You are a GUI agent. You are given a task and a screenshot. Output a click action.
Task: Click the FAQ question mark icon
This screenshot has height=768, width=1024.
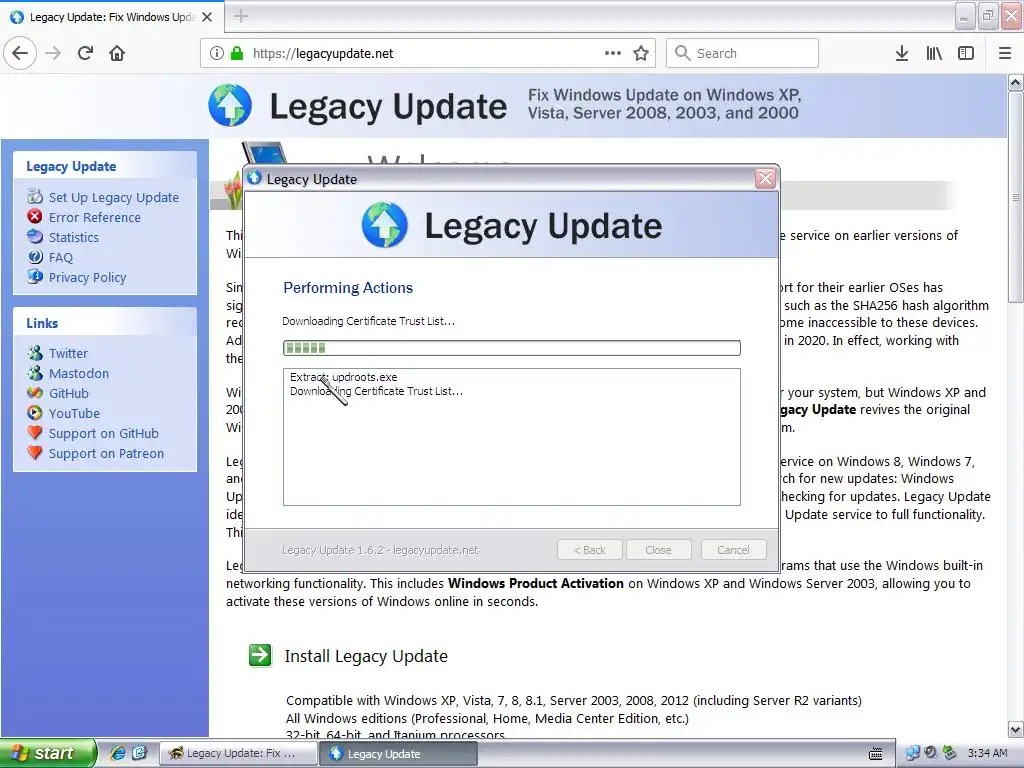click(x=35, y=257)
